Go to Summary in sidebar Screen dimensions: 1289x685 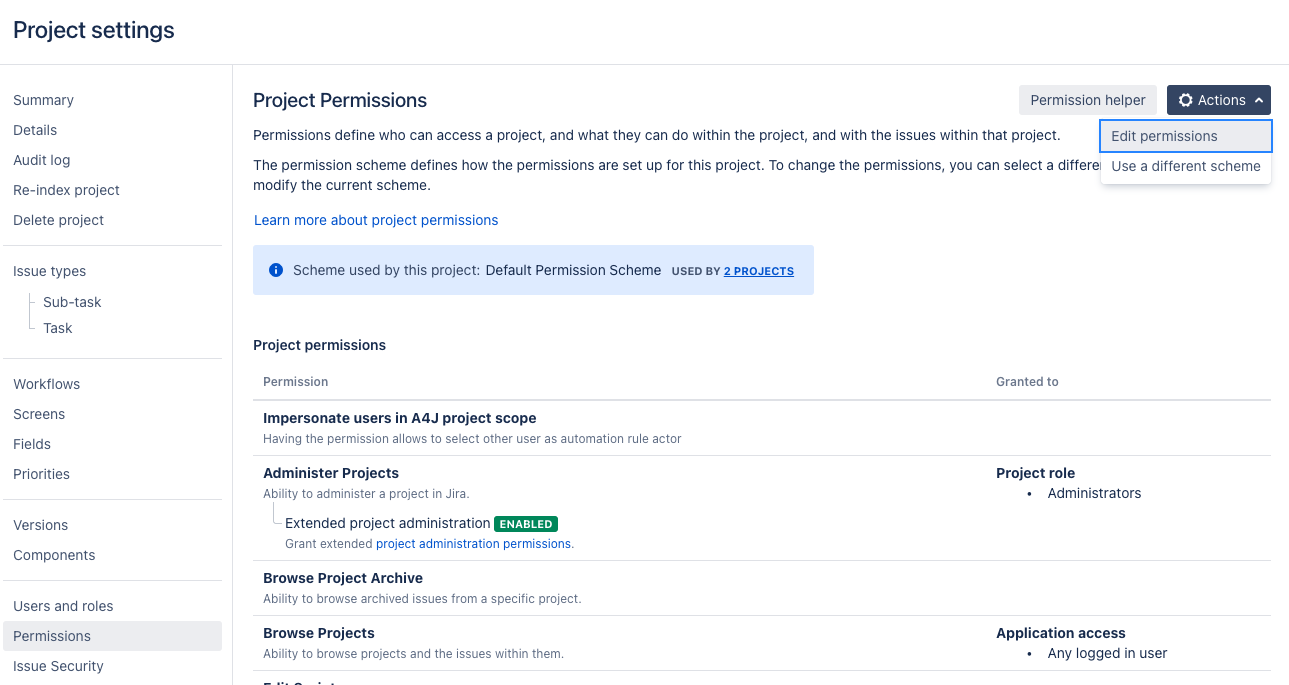(x=43, y=100)
